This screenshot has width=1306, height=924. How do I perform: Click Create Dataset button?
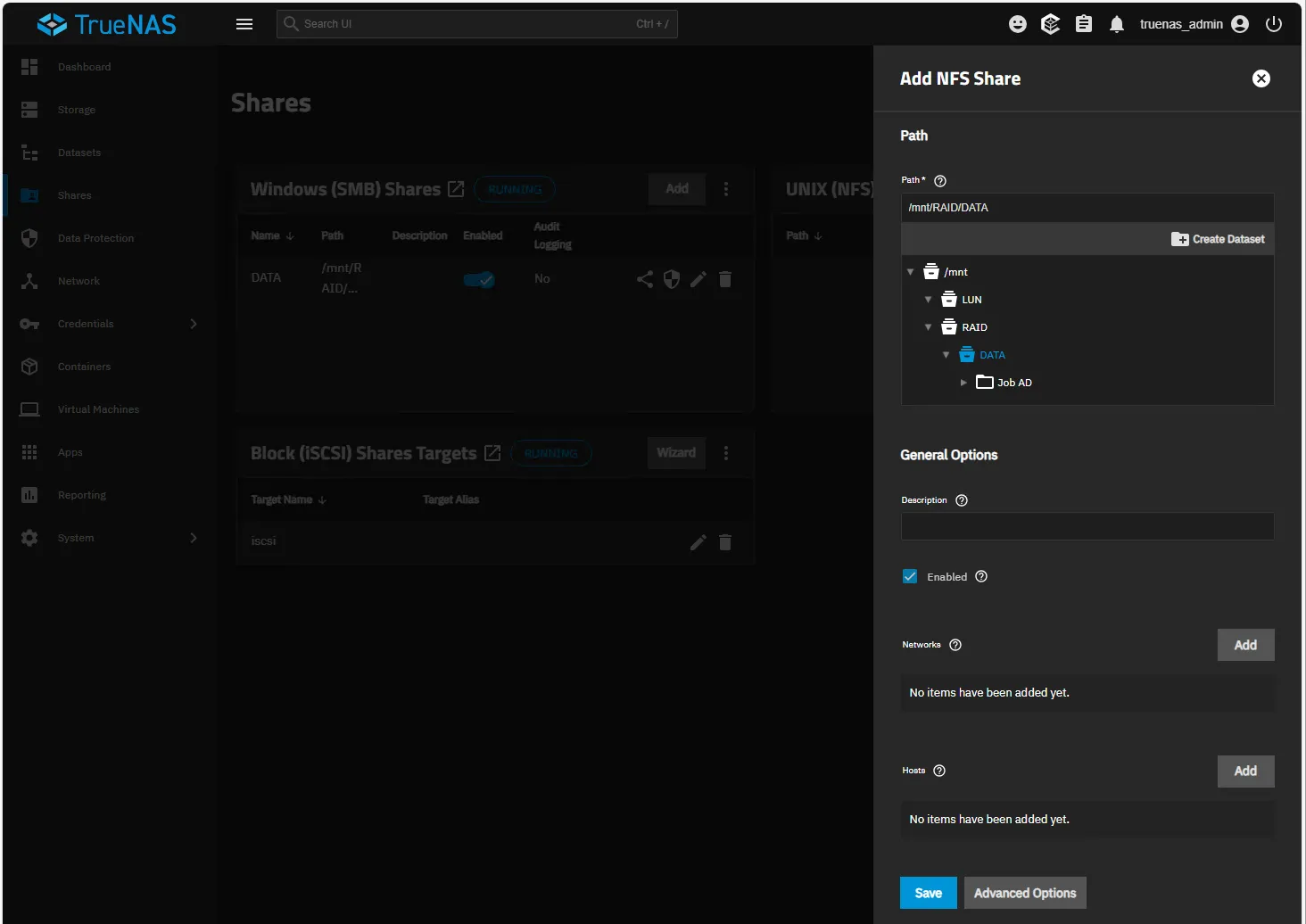[1218, 239]
